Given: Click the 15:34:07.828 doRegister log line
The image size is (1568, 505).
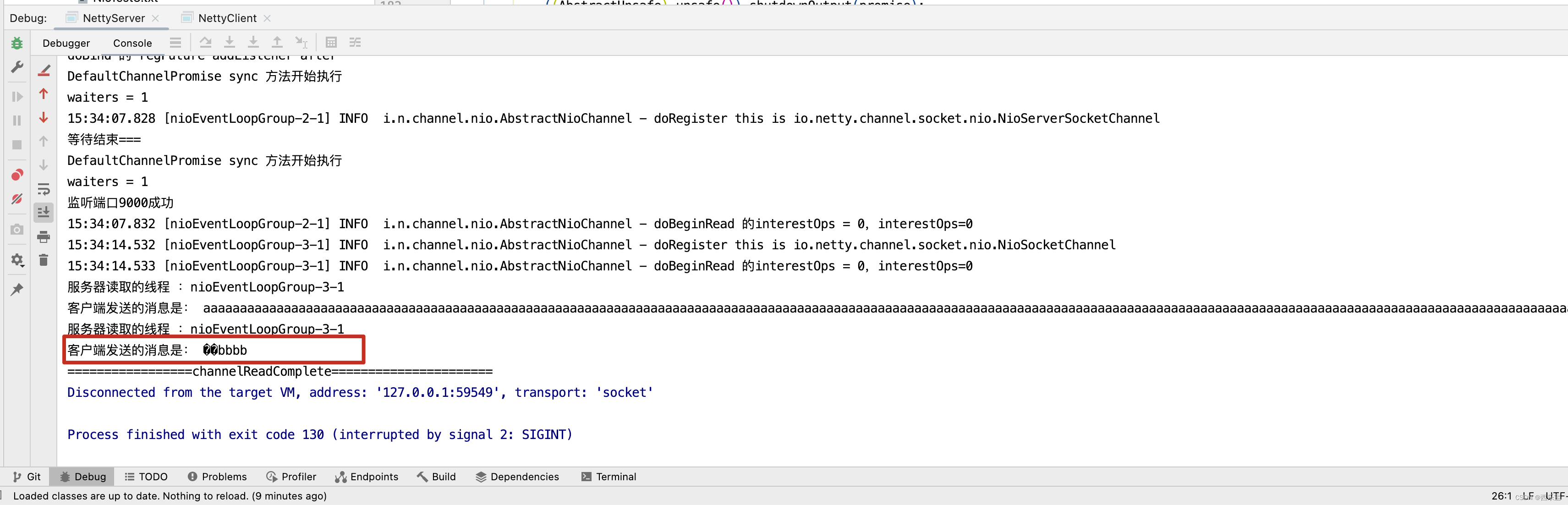Looking at the screenshot, I should (x=614, y=119).
